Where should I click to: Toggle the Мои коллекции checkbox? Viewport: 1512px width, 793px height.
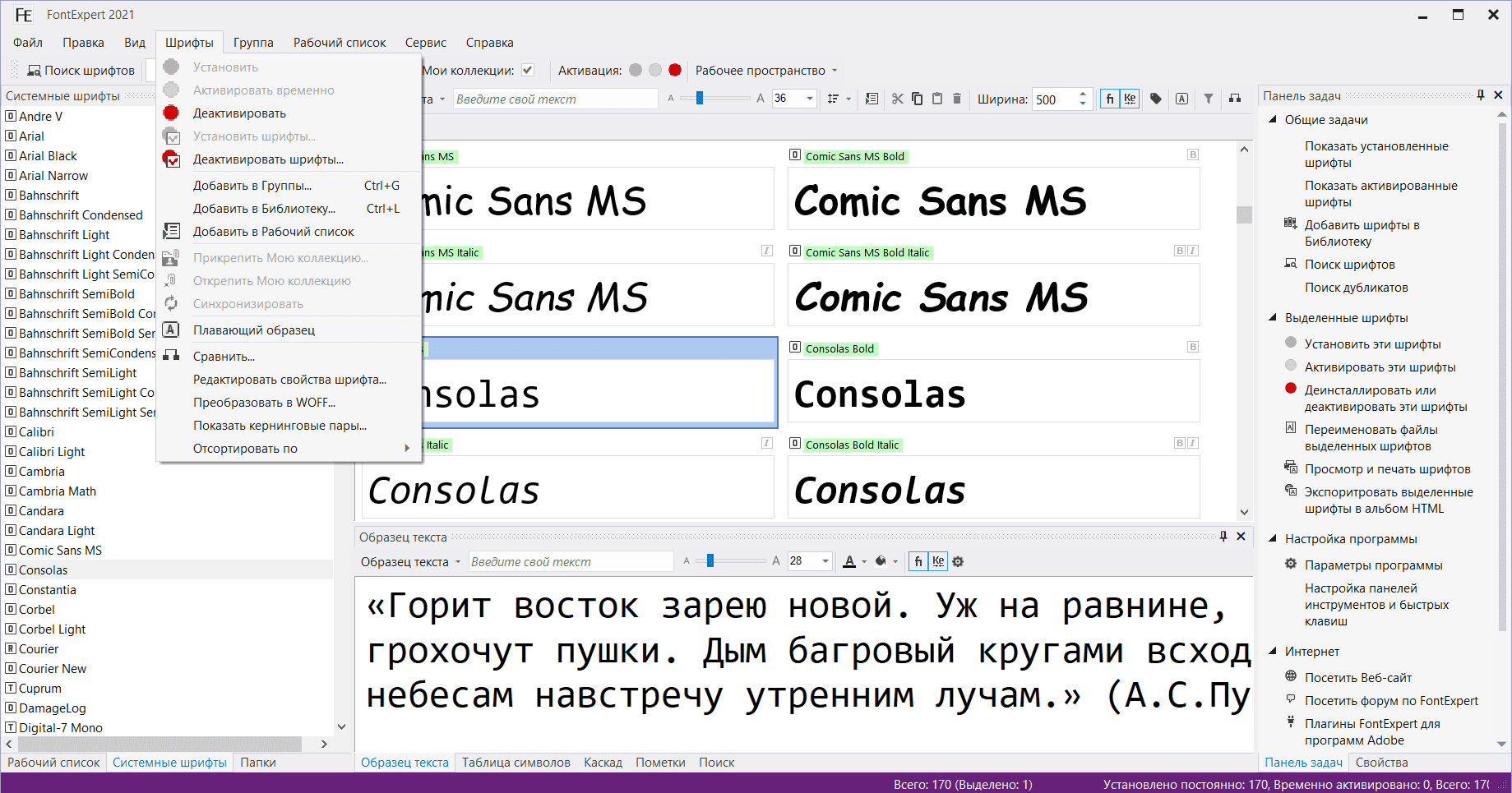tap(528, 71)
